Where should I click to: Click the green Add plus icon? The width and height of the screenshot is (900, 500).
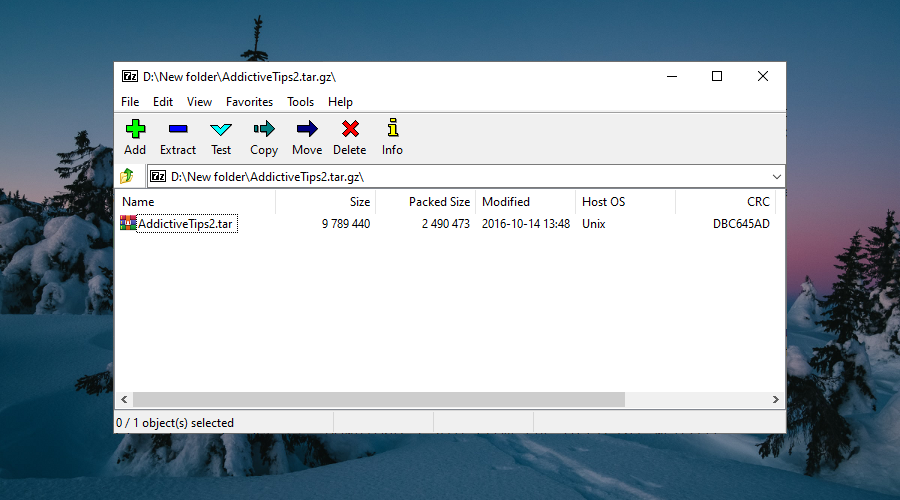[x=135, y=129]
